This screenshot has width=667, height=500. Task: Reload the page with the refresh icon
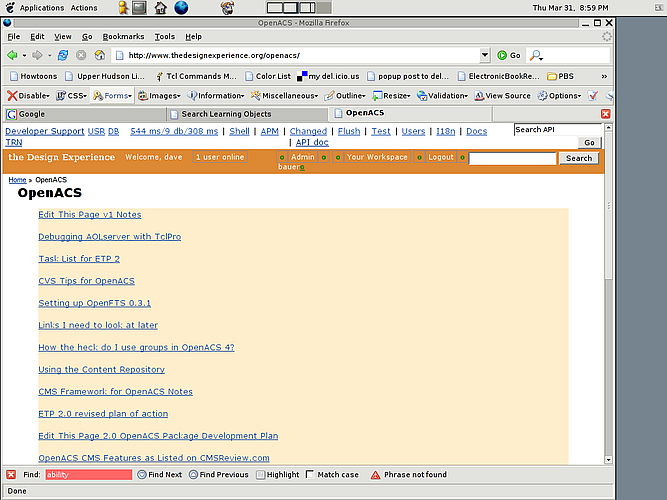tap(63, 55)
